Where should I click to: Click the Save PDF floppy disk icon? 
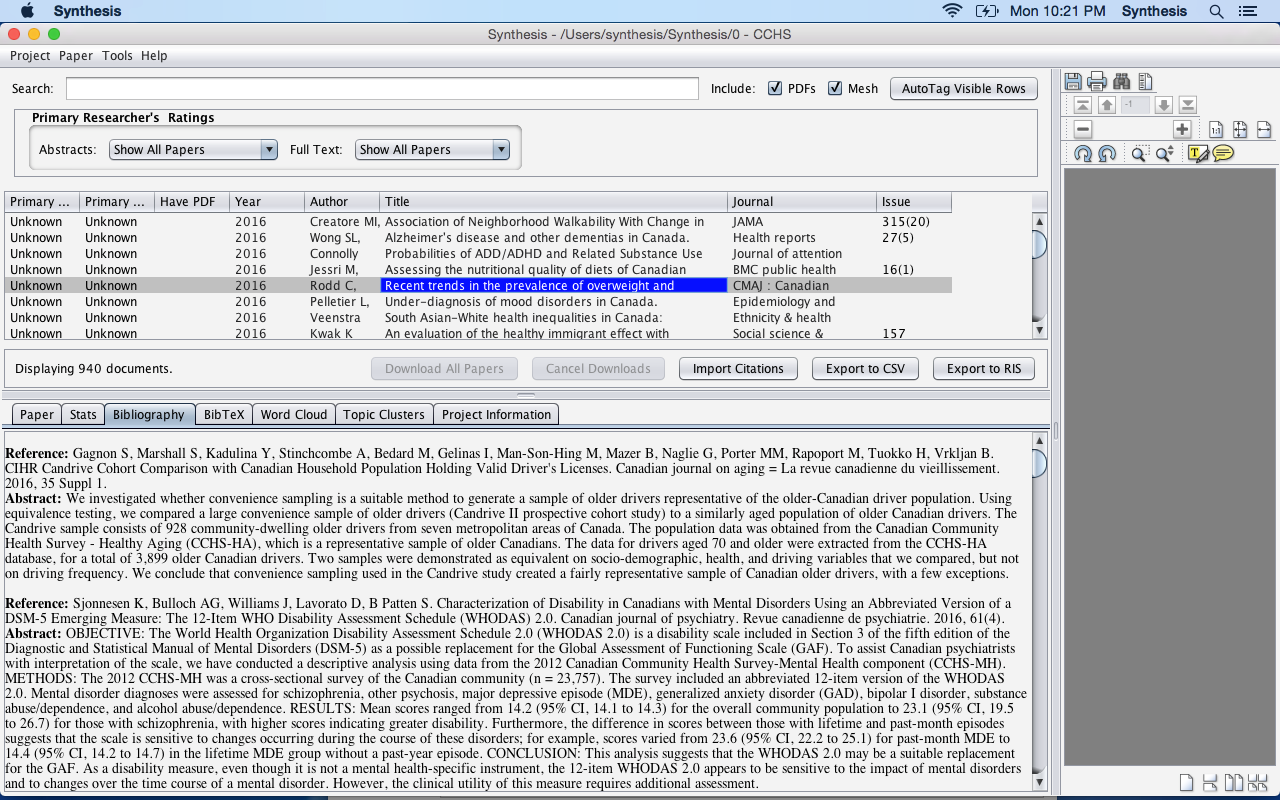pyautogui.click(x=1073, y=81)
